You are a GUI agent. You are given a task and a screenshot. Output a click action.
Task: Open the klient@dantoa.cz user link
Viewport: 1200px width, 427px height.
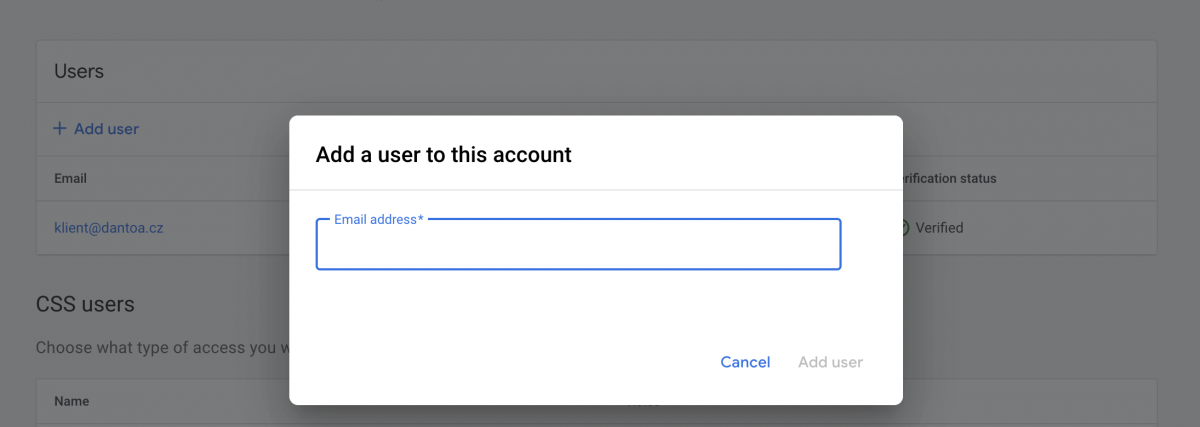(109, 228)
